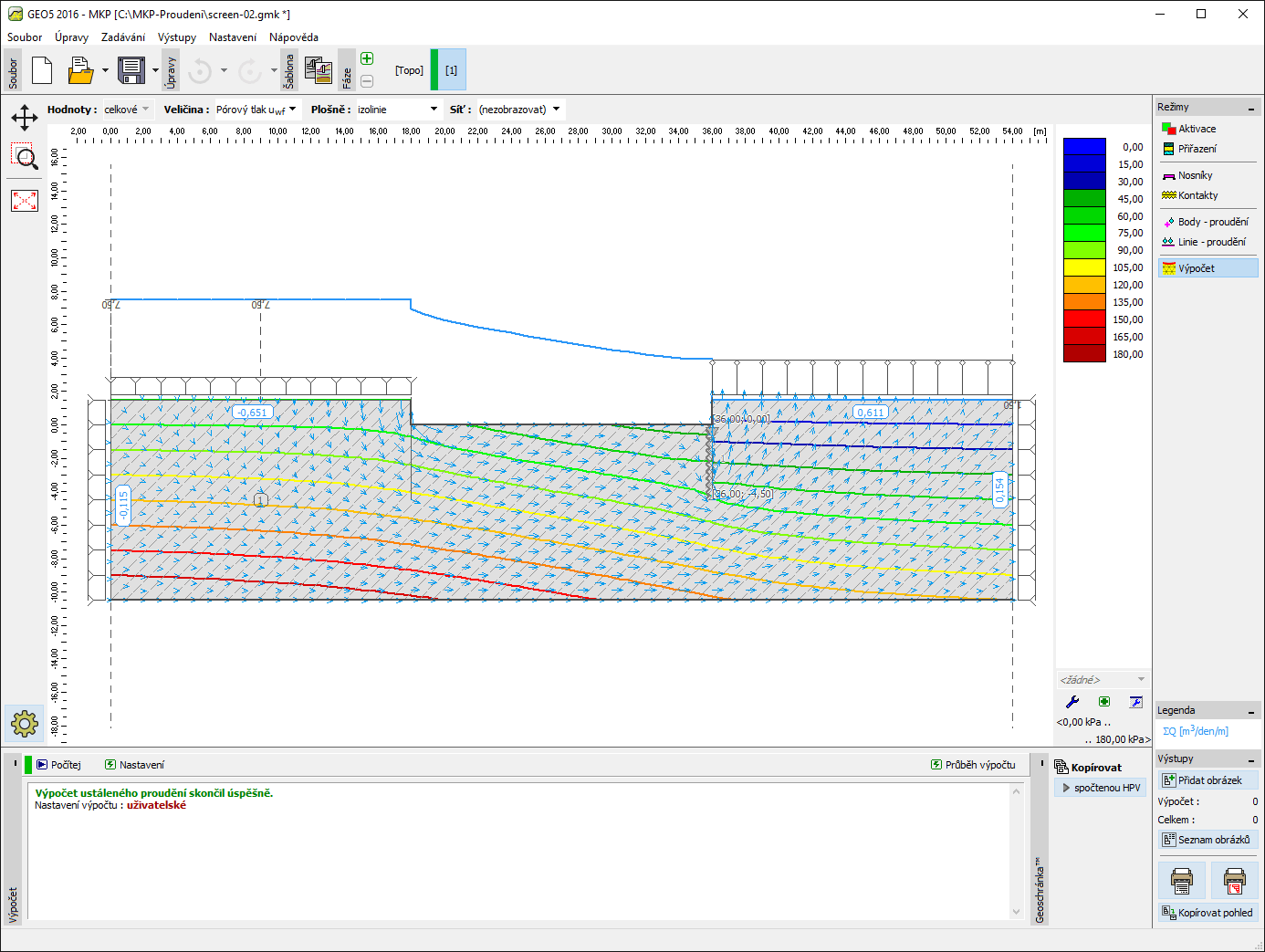Click the fit-to-extents view icon
This screenshot has width=1265, height=952.
25,200
